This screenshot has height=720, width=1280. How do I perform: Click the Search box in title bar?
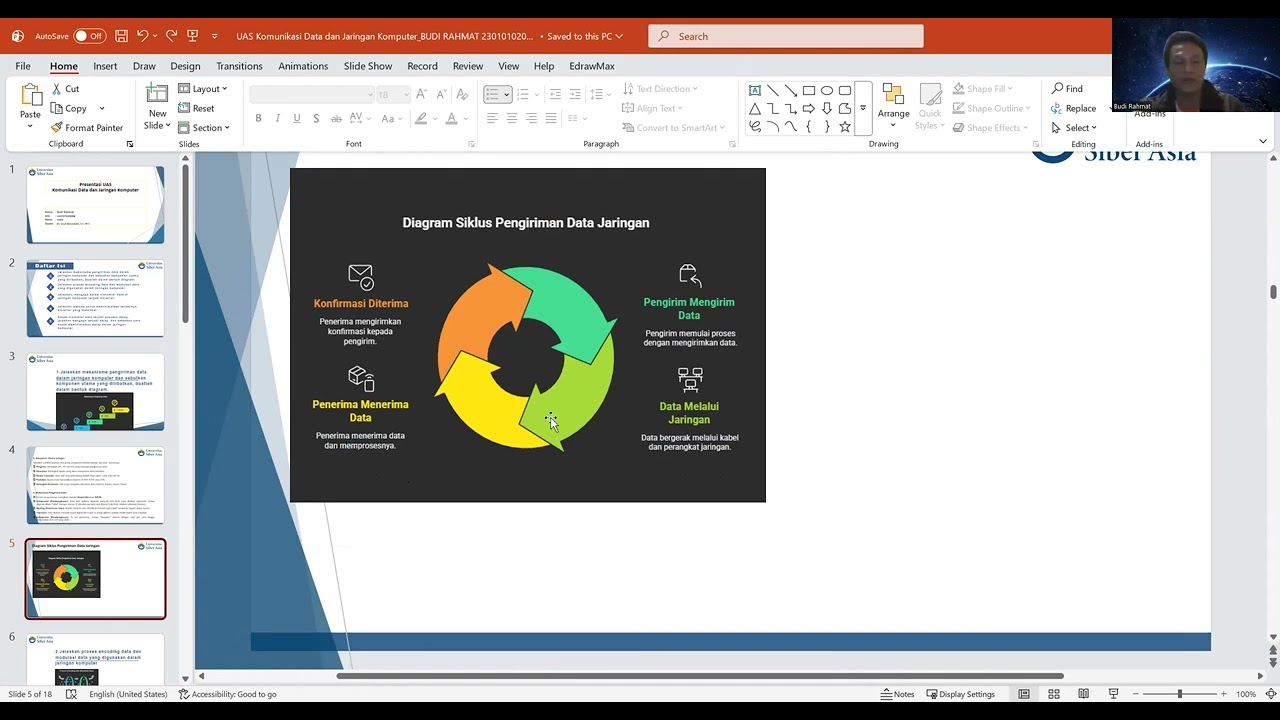pyautogui.click(x=786, y=36)
